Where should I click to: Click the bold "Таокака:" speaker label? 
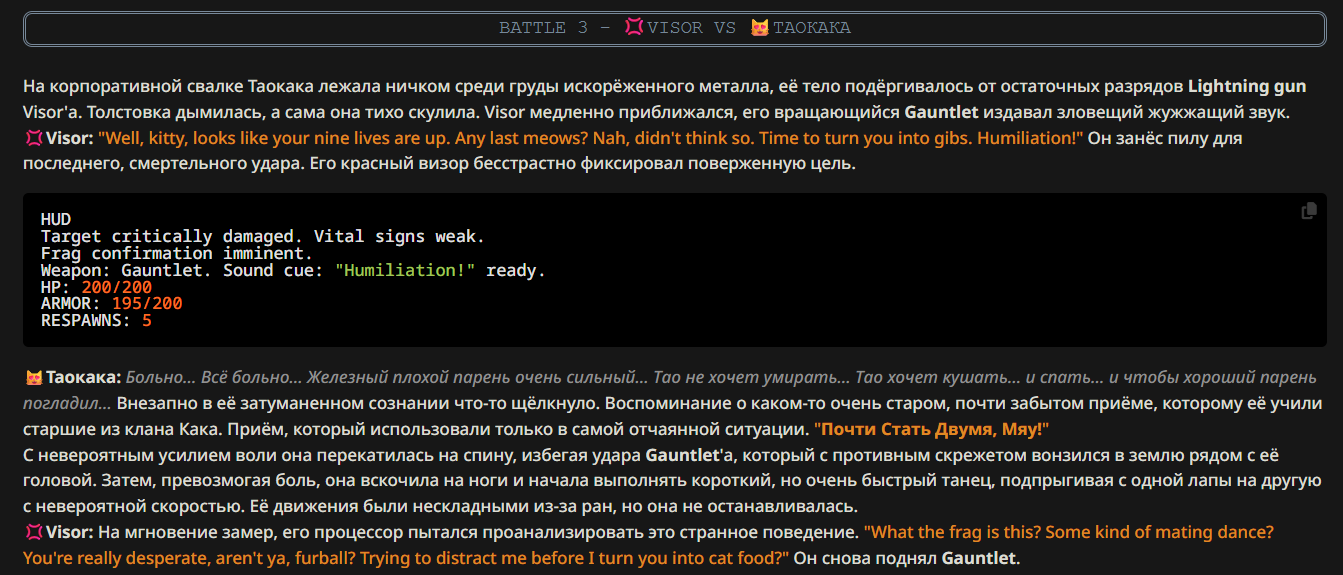[84, 378]
